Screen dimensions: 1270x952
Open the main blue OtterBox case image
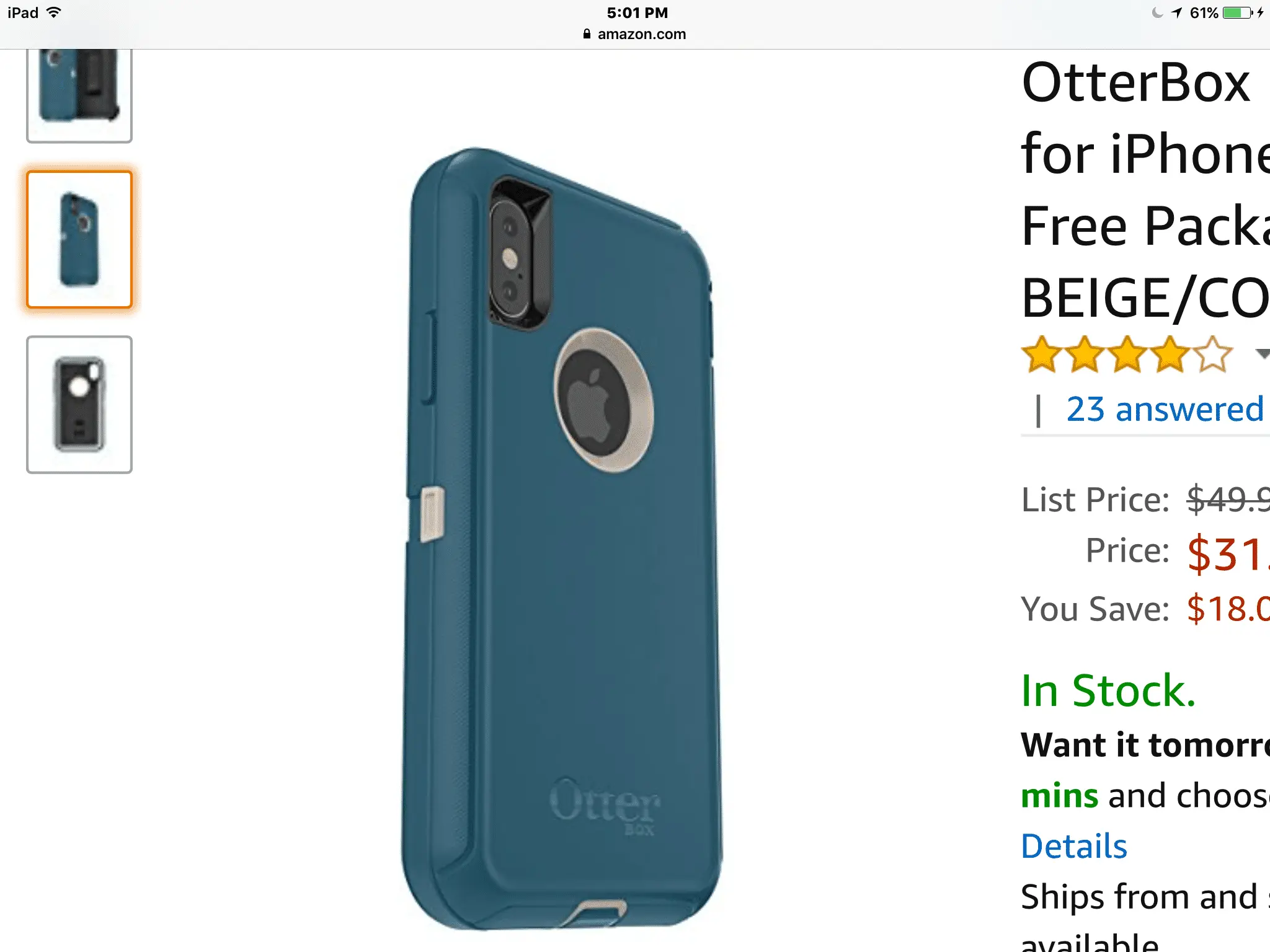pos(561,539)
